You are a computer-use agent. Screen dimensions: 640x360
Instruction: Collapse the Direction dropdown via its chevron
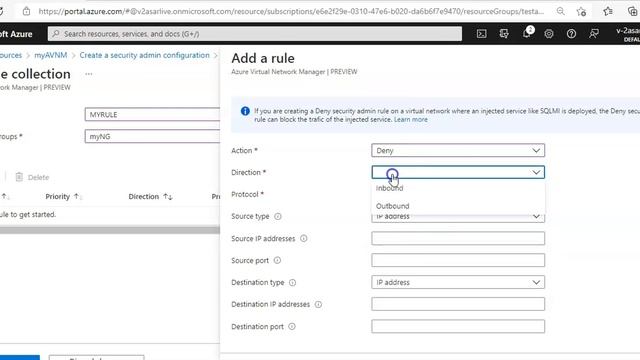[536, 172]
